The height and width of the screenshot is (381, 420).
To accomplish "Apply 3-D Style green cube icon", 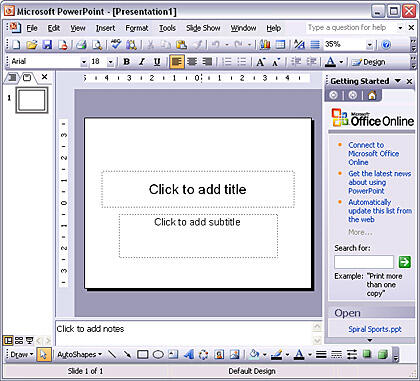I will click(x=383, y=354).
